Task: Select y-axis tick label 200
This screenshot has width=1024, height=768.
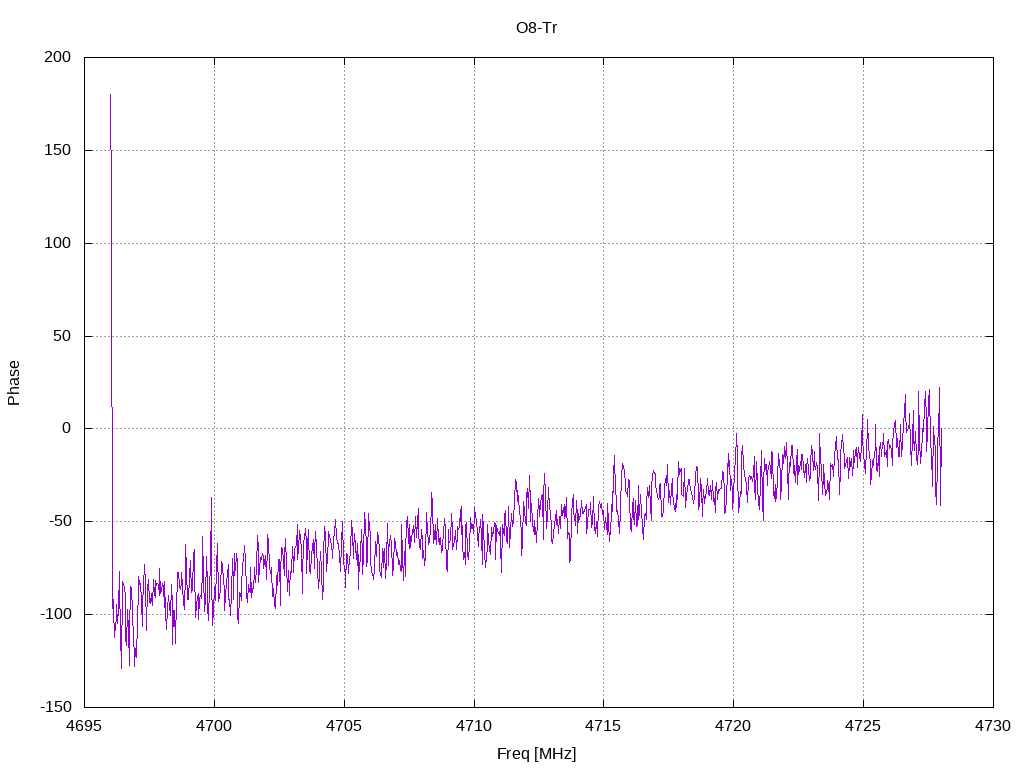Action: coord(57,57)
